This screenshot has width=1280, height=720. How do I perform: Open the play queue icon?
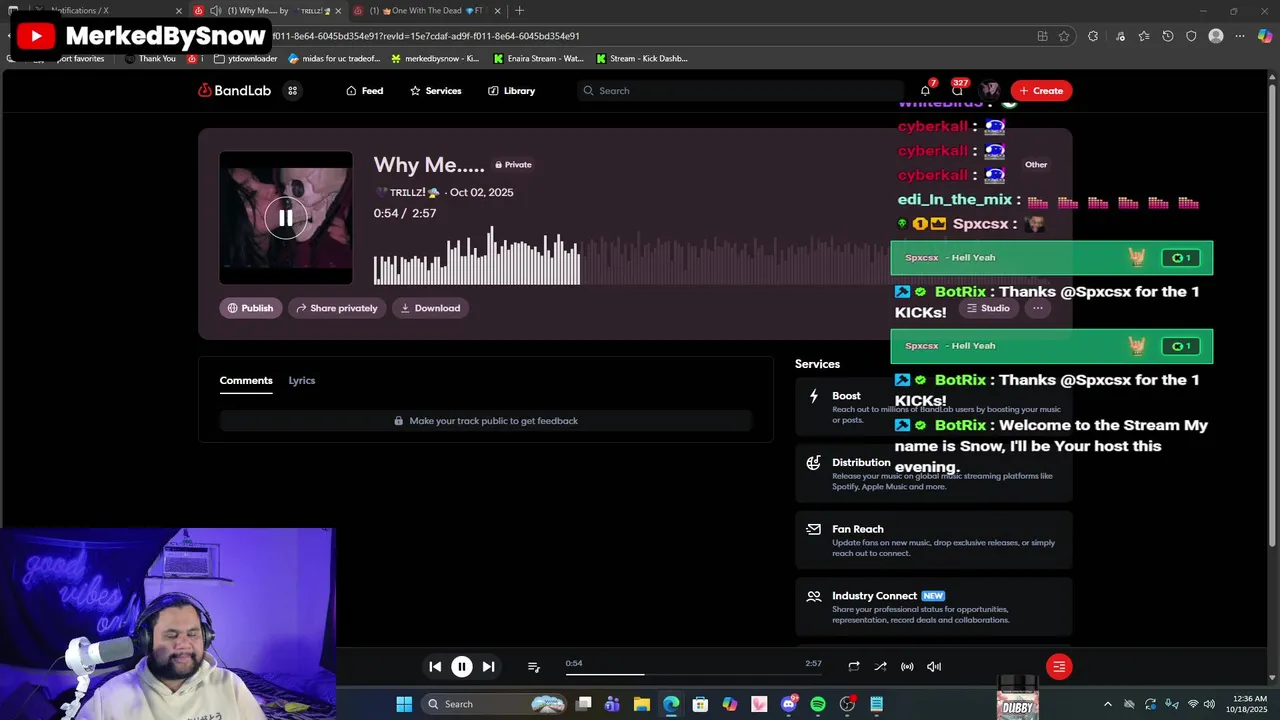(533, 667)
